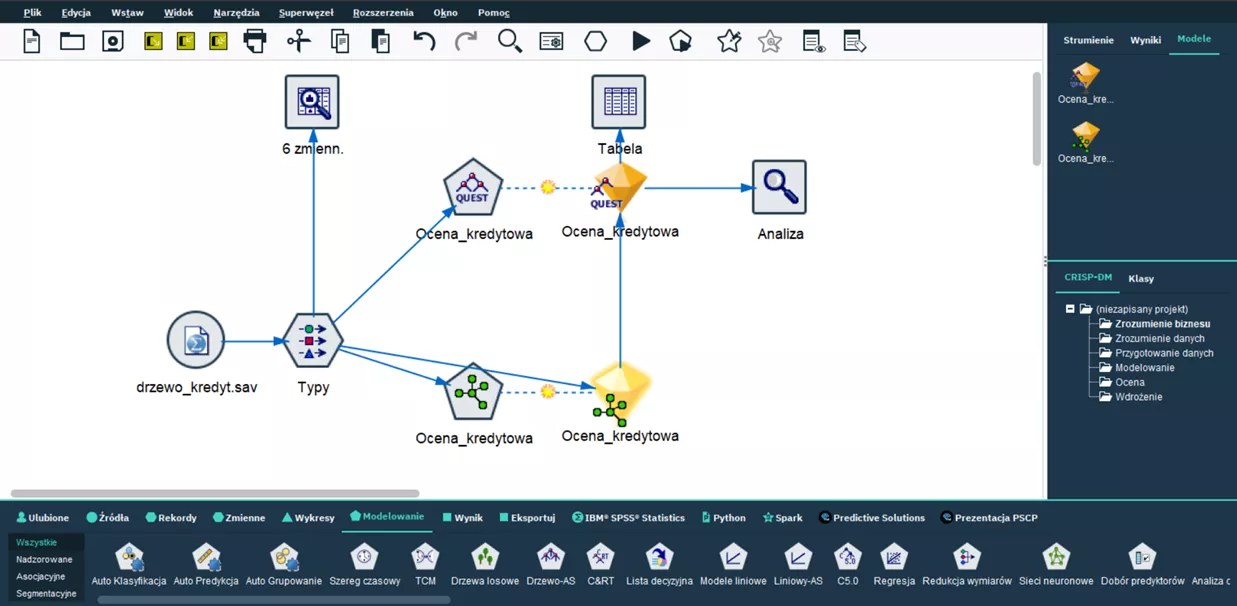
Task: Open the Narzędzia menu
Action: [236, 13]
